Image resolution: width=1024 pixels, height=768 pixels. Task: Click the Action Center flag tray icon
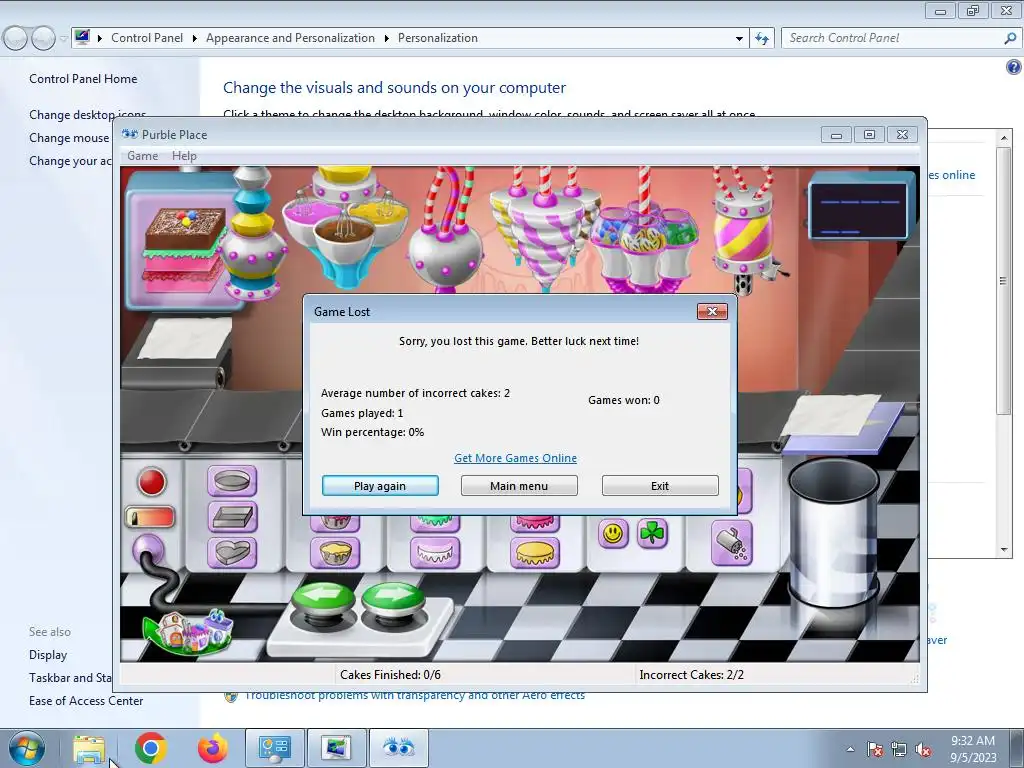pyautogui.click(x=875, y=750)
